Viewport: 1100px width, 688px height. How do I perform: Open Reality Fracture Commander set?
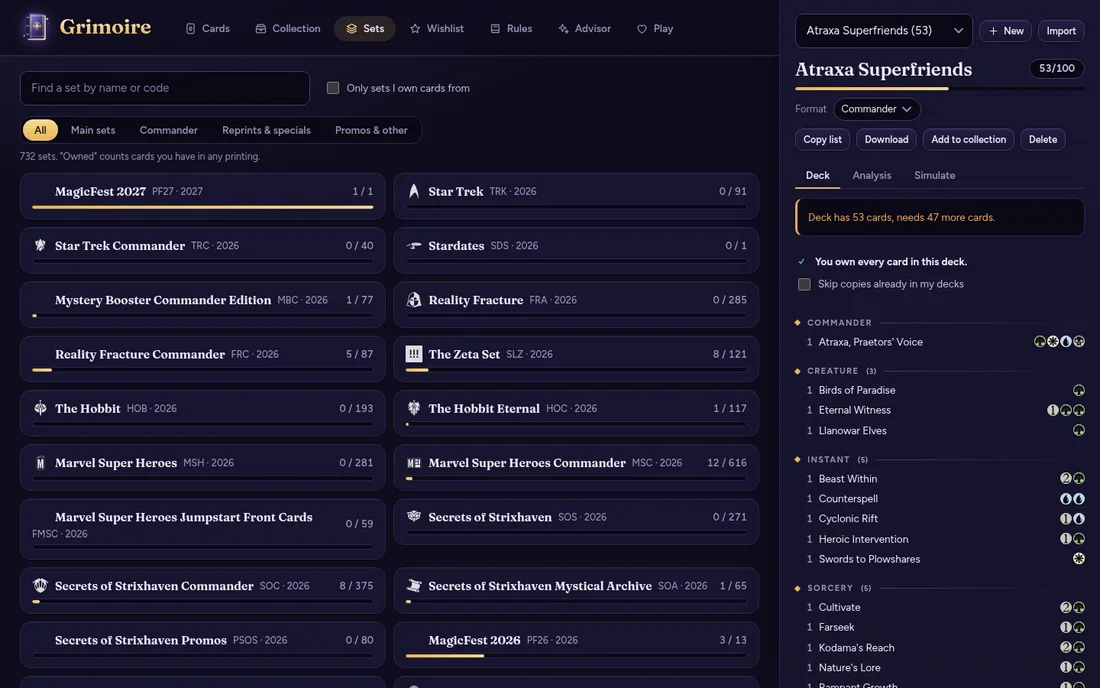click(x=203, y=358)
